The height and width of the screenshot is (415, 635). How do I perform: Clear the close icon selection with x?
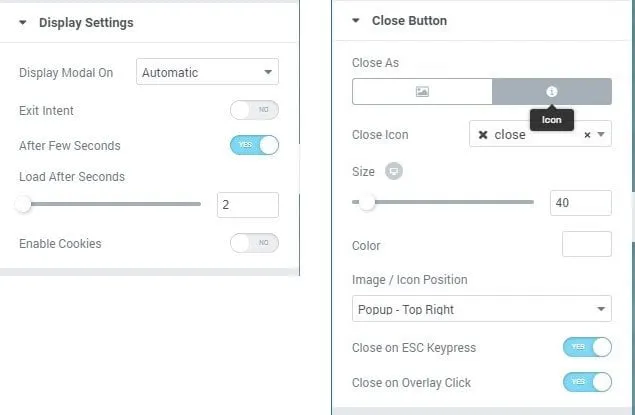tap(587, 135)
